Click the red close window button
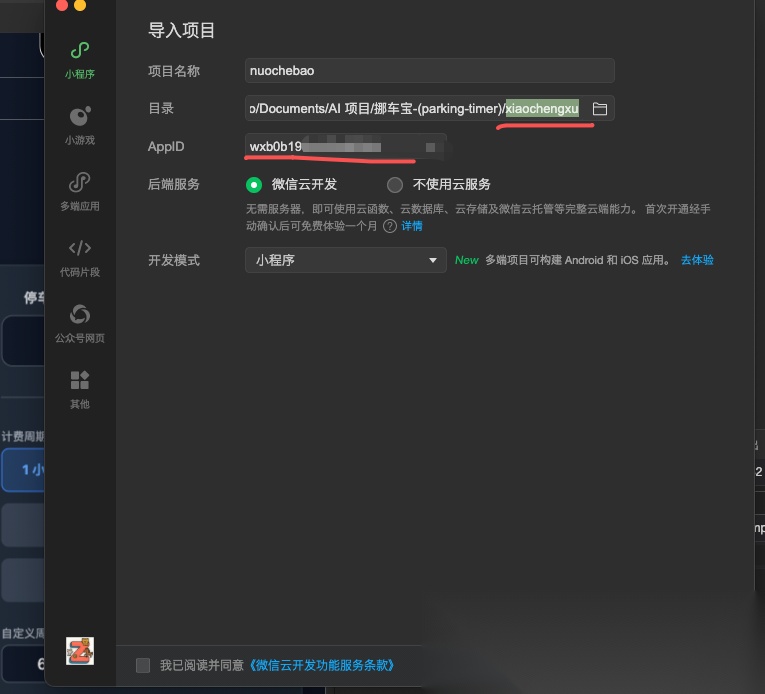The width and height of the screenshot is (765, 694). 62,5
